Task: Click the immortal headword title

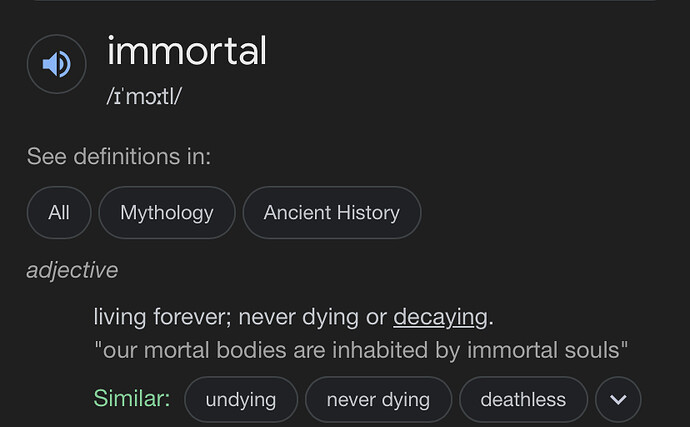Action: click(187, 51)
